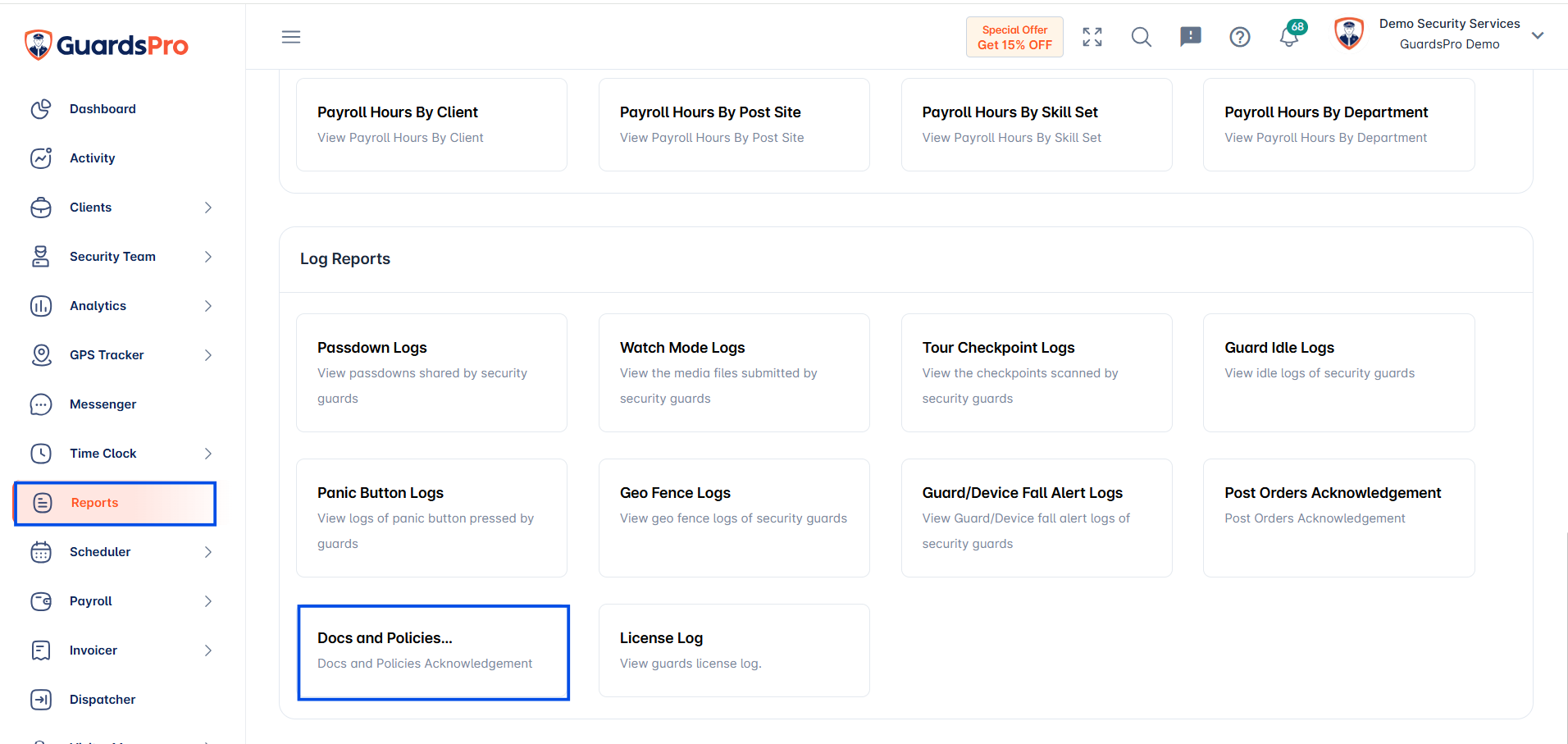Select Reports in the sidebar menu

115,503
